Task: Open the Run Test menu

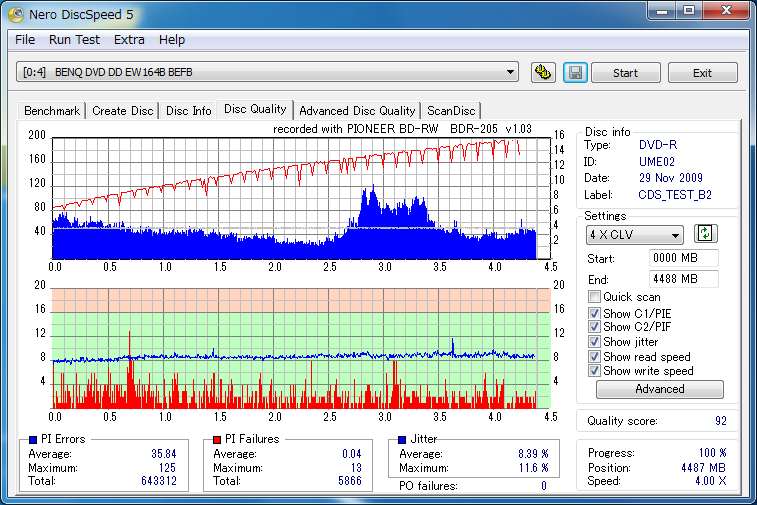Action: coord(74,40)
